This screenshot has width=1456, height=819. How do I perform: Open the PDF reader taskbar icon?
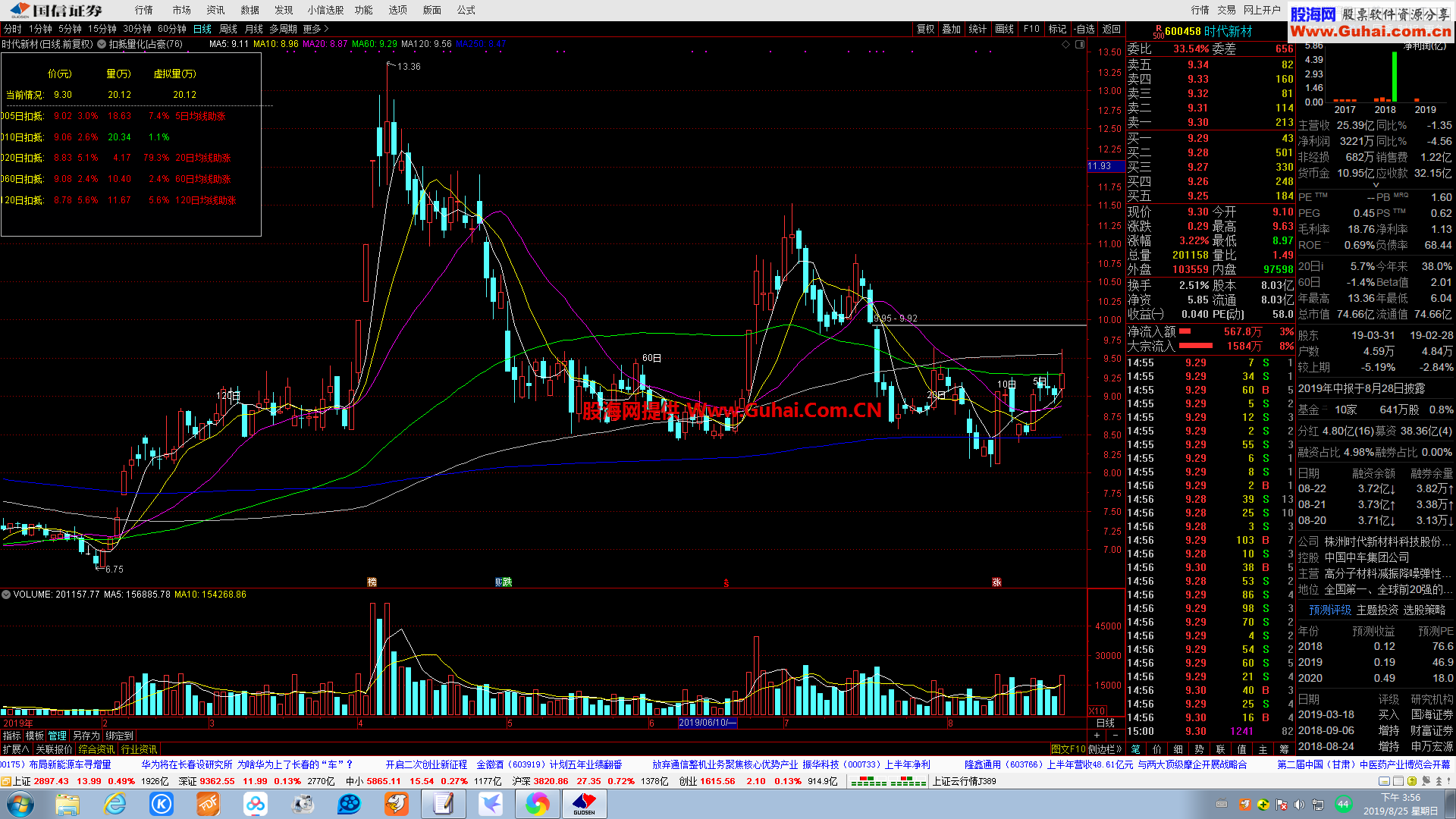tap(208, 804)
